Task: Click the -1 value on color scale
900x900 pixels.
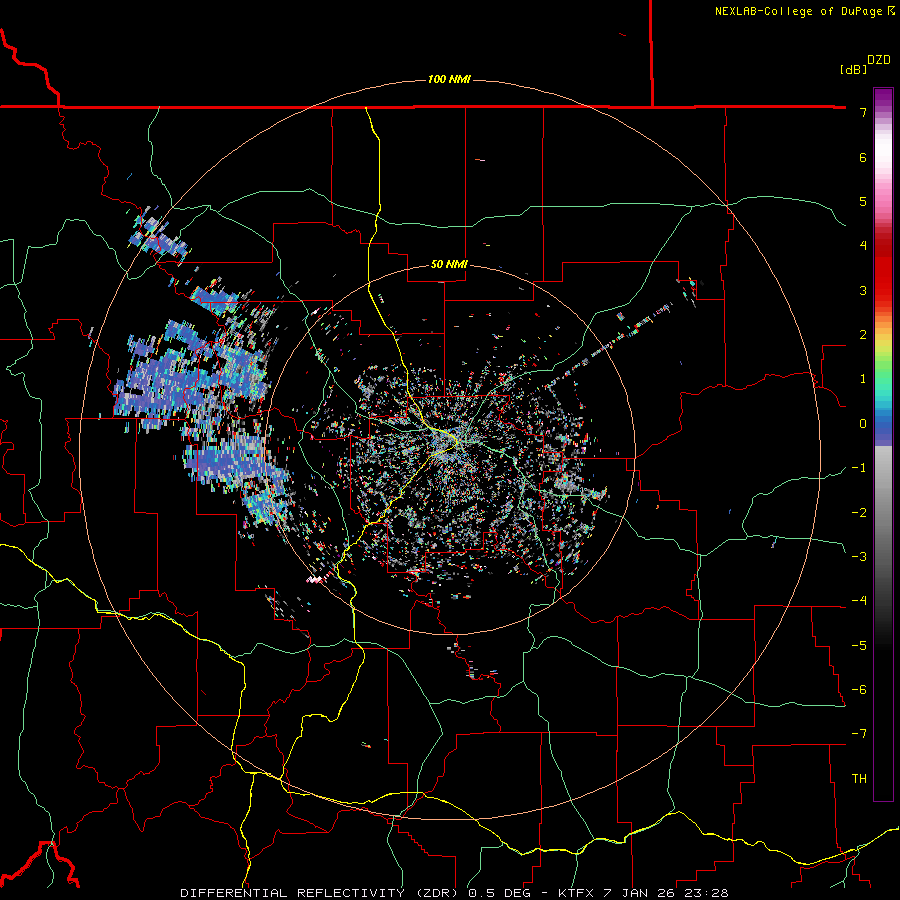Action: click(x=859, y=468)
